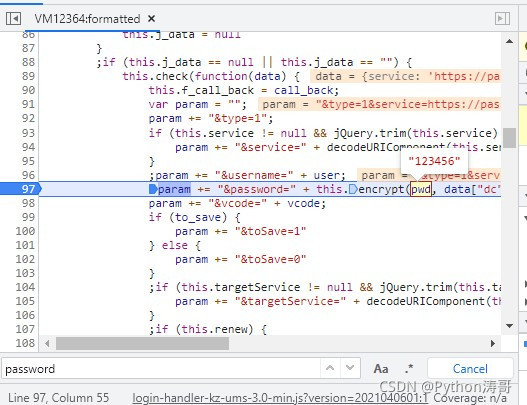527x405 pixels.
Task: Click "&type=1" string on line 92
Action: tap(237, 118)
